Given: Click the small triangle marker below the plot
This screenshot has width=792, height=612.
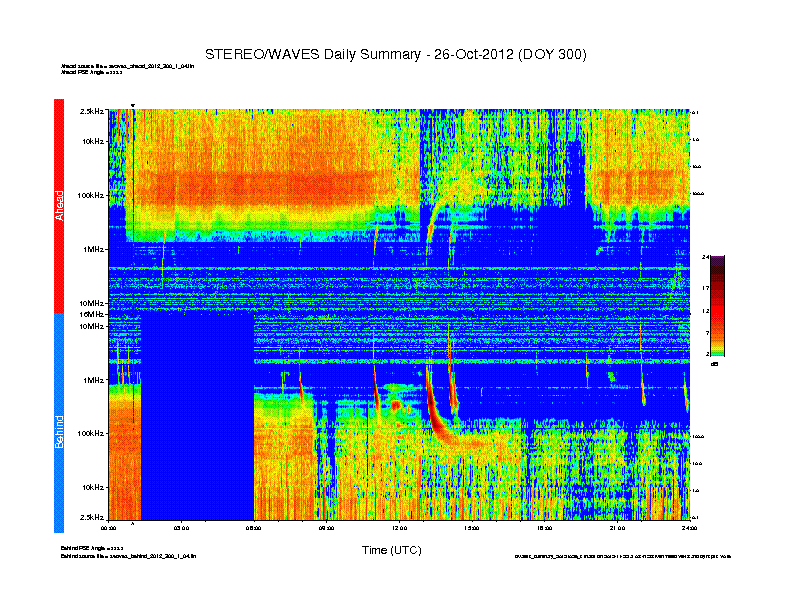Looking at the screenshot, I should [132, 523].
